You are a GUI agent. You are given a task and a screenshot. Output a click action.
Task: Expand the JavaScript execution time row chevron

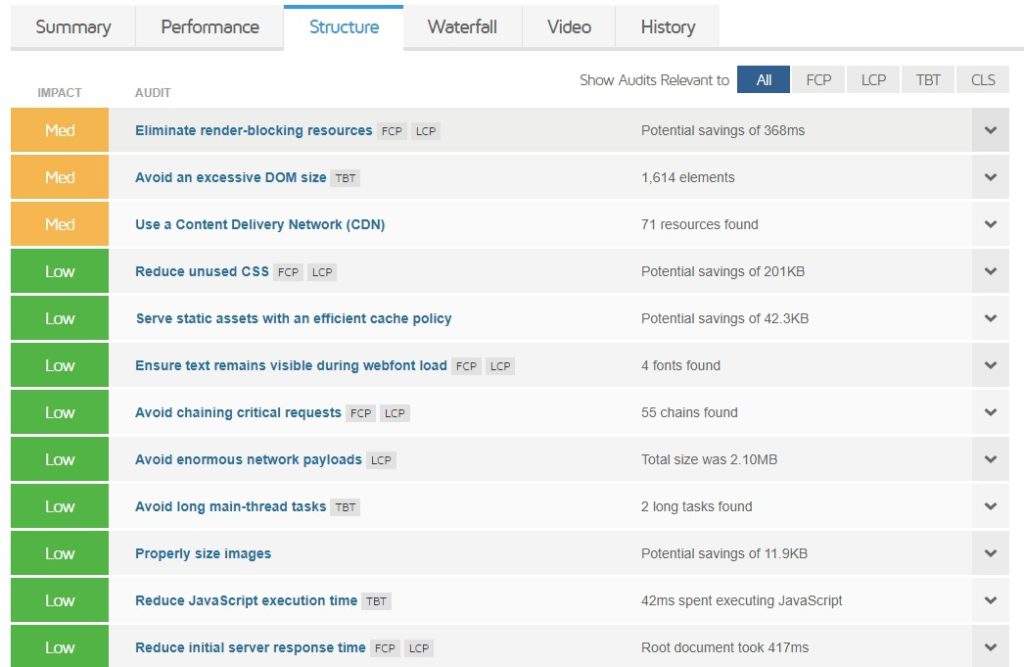[x=991, y=600]
